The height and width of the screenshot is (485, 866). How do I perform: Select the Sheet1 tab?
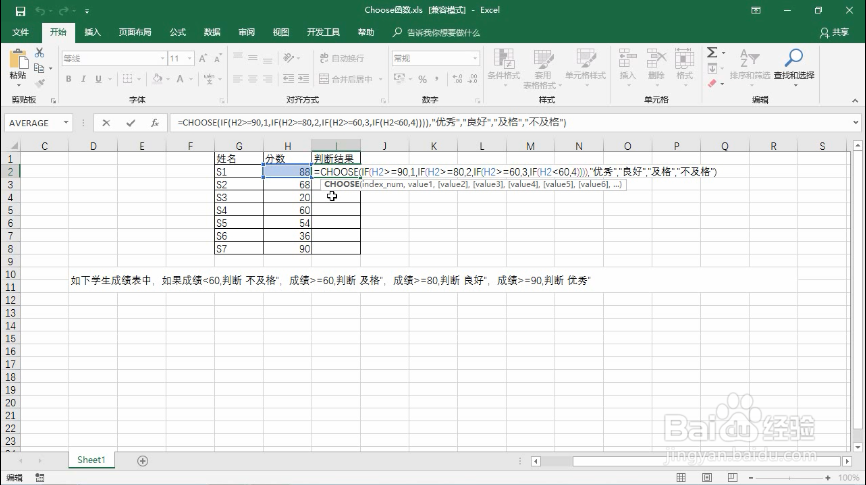91,460
